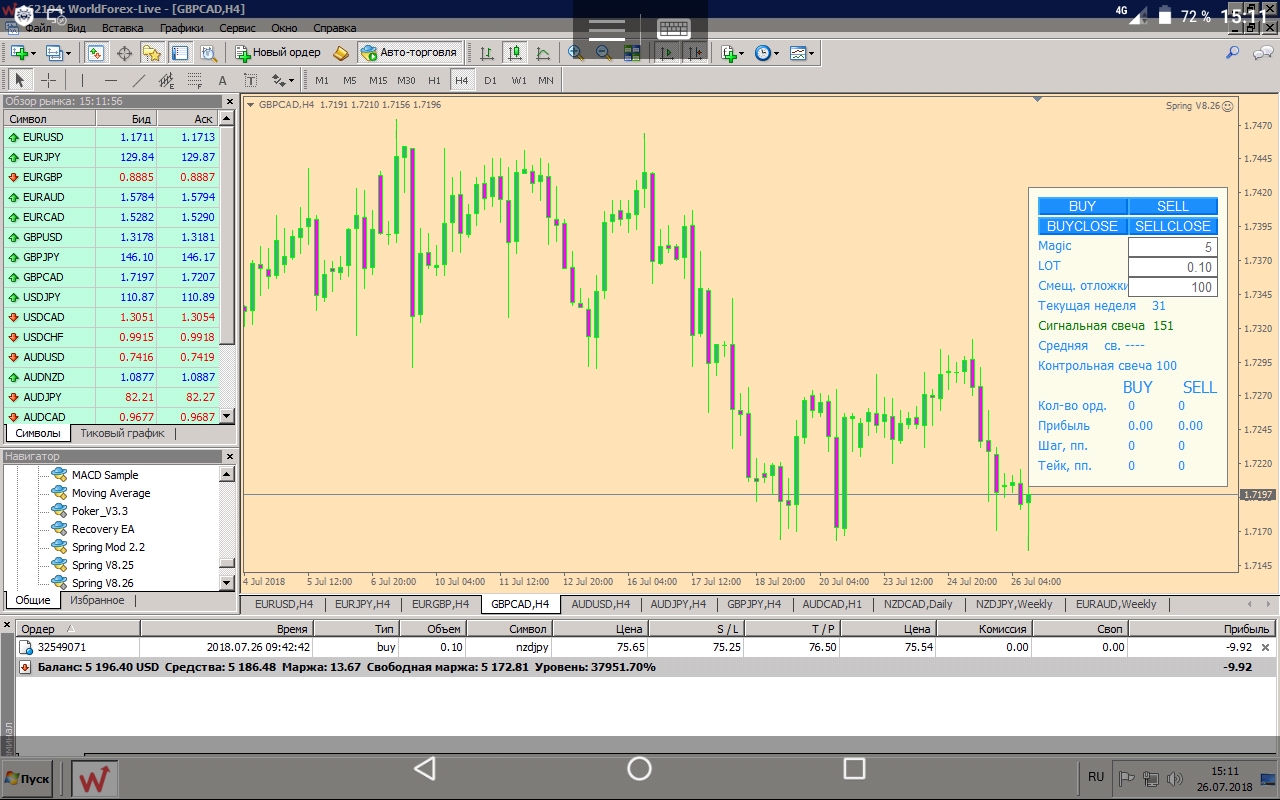
Task: Toggle the Data Window crosshair icon
Action: pos(125,52)
